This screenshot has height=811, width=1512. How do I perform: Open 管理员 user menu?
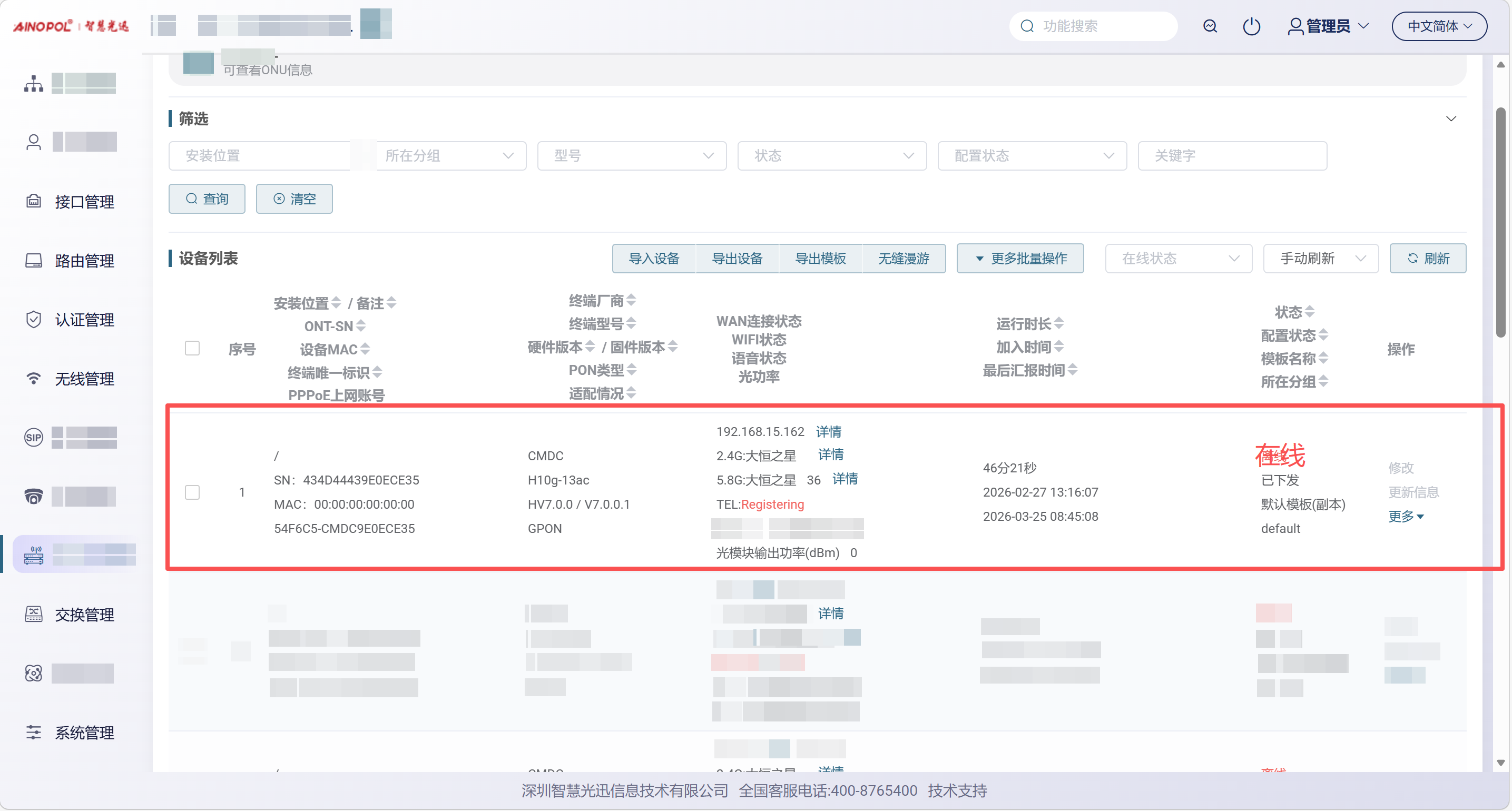coord(1328,26)
